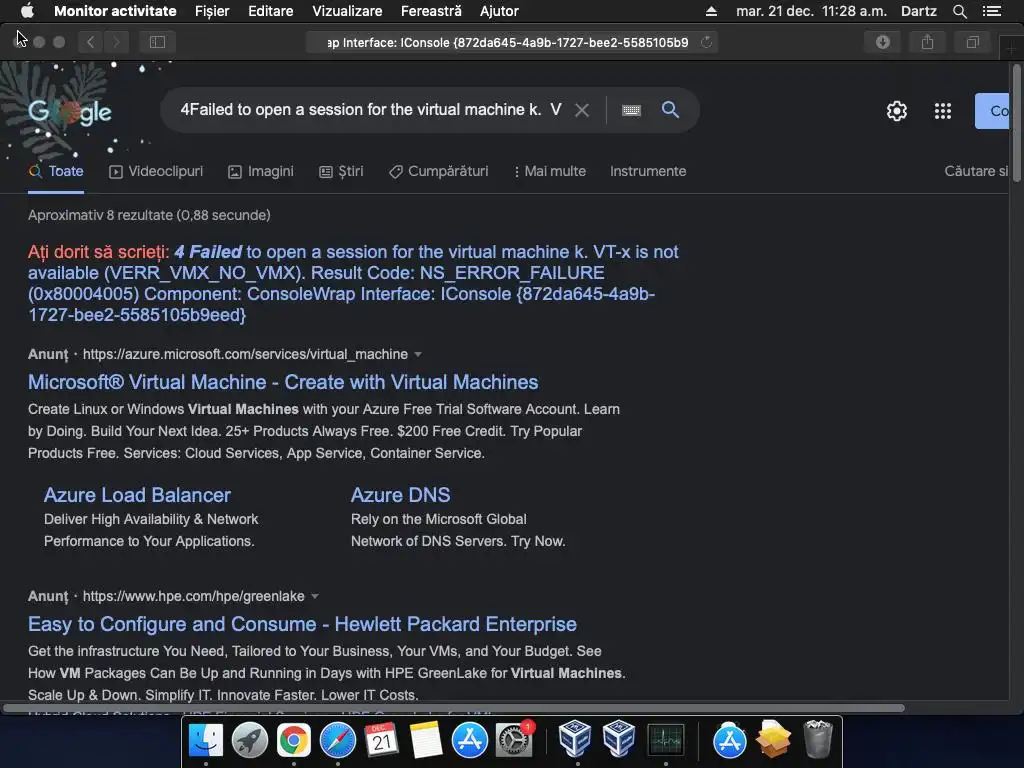The height and width of the screenshot is (768, 1024).
Task: Switch to Cumpărături tab
Action: pos(438,172)
